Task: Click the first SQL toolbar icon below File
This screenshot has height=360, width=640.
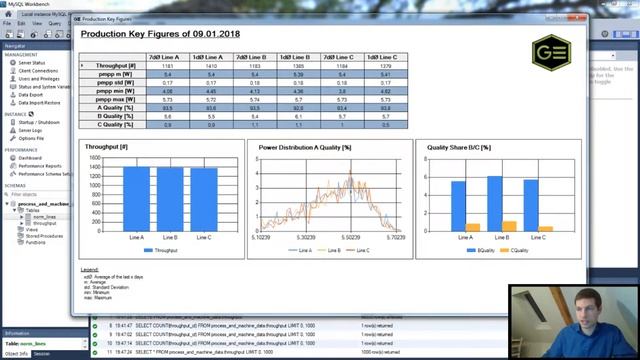Action: [x=9, y=35]
